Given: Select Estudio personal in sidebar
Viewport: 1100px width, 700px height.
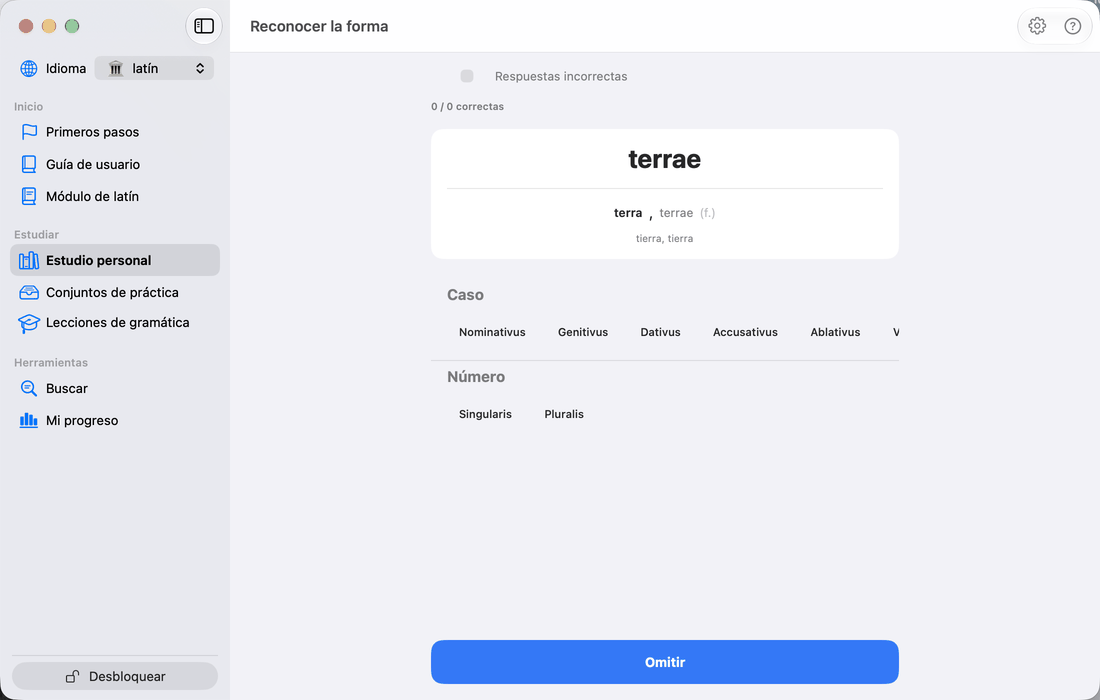Looking at the screenshot, I should tap(115, 260).
